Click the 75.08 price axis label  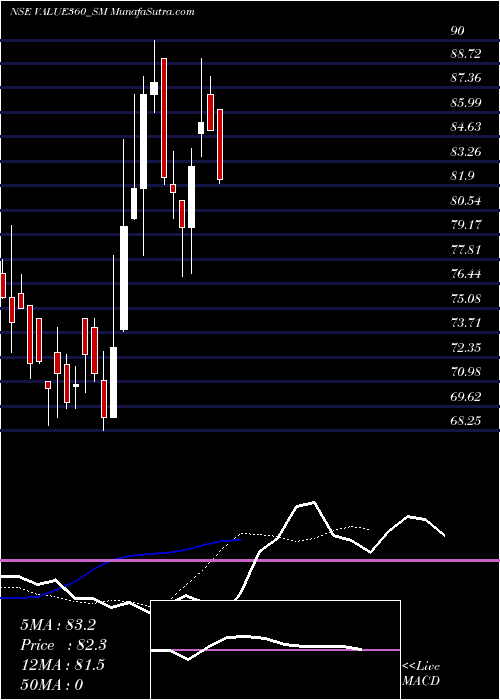click(x=467, y=298)
